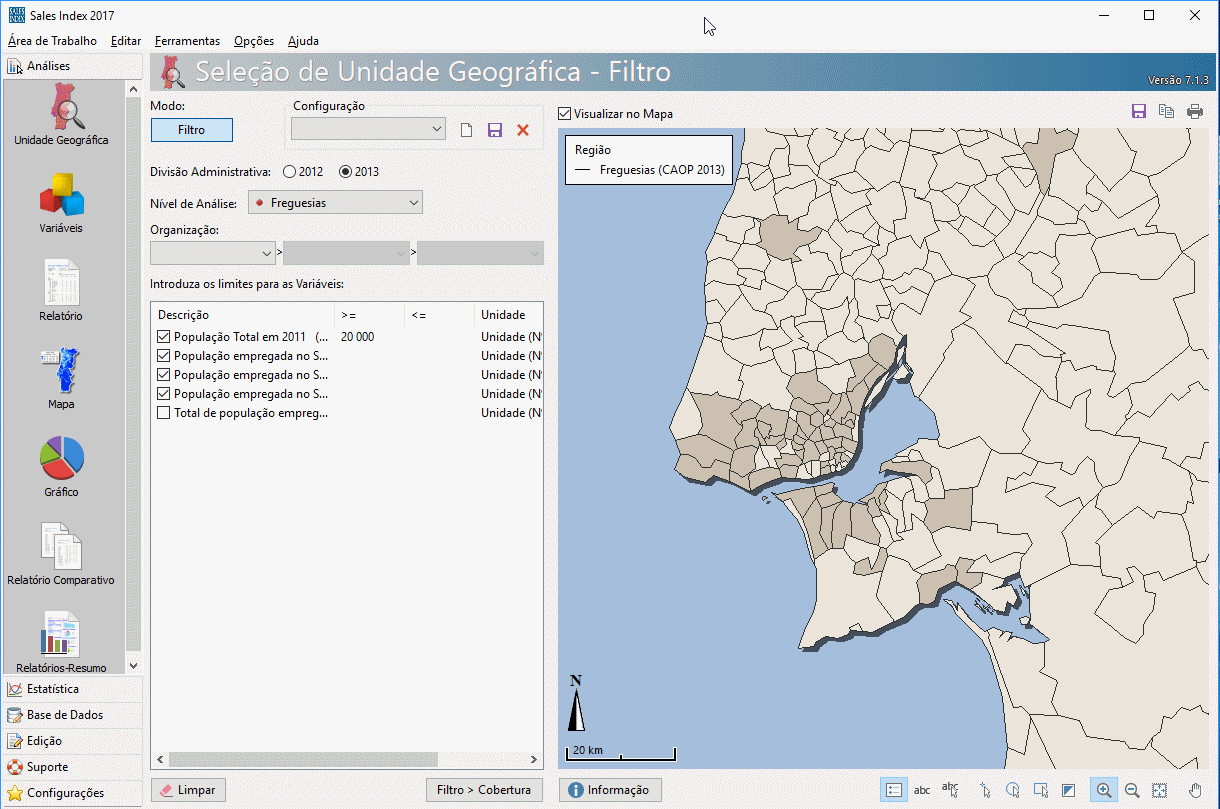Click the variables list horizontal scrollbar
The width and height of the screenshot is (1220, 809).
(301, 759)
